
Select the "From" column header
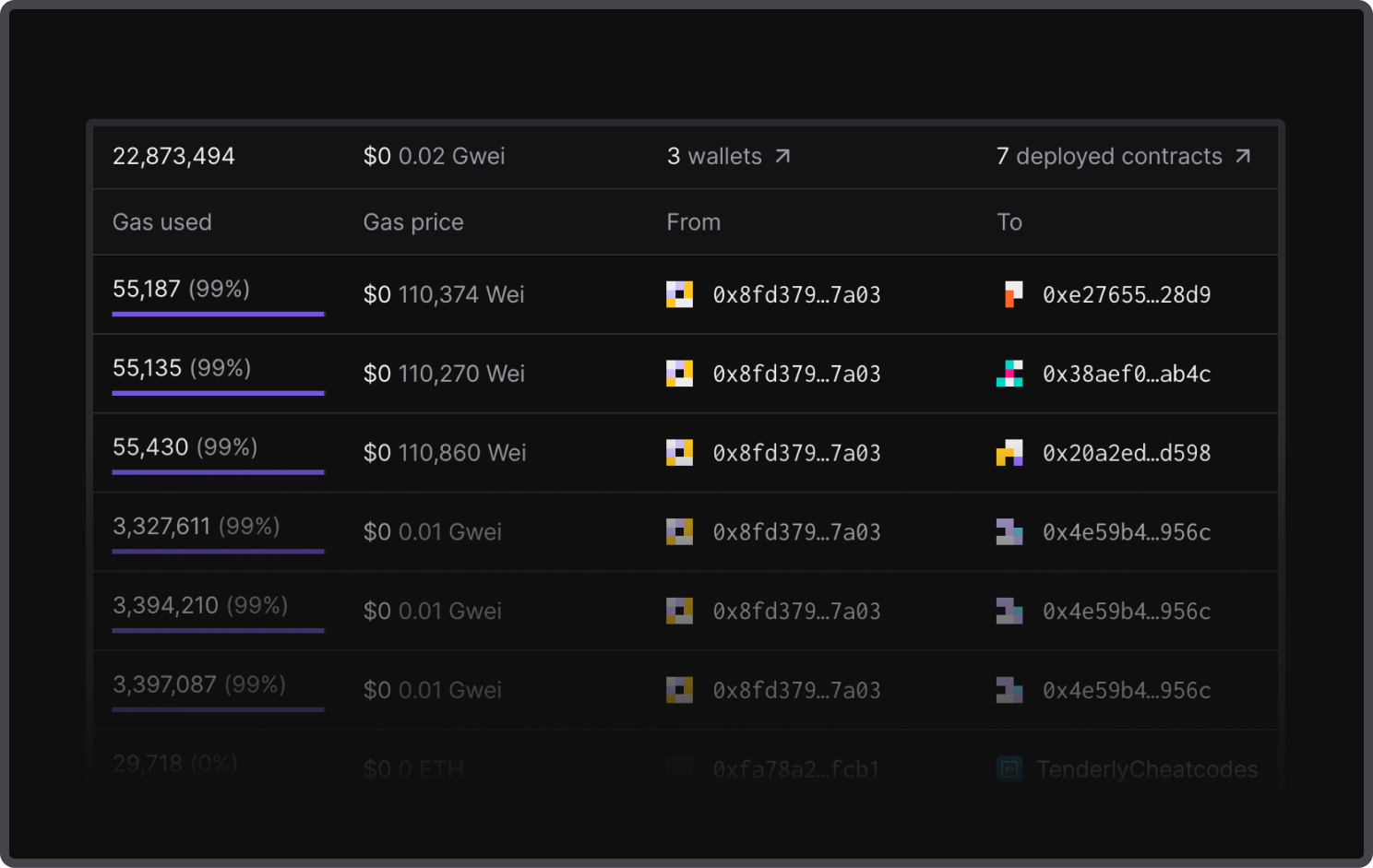(694, 222)
